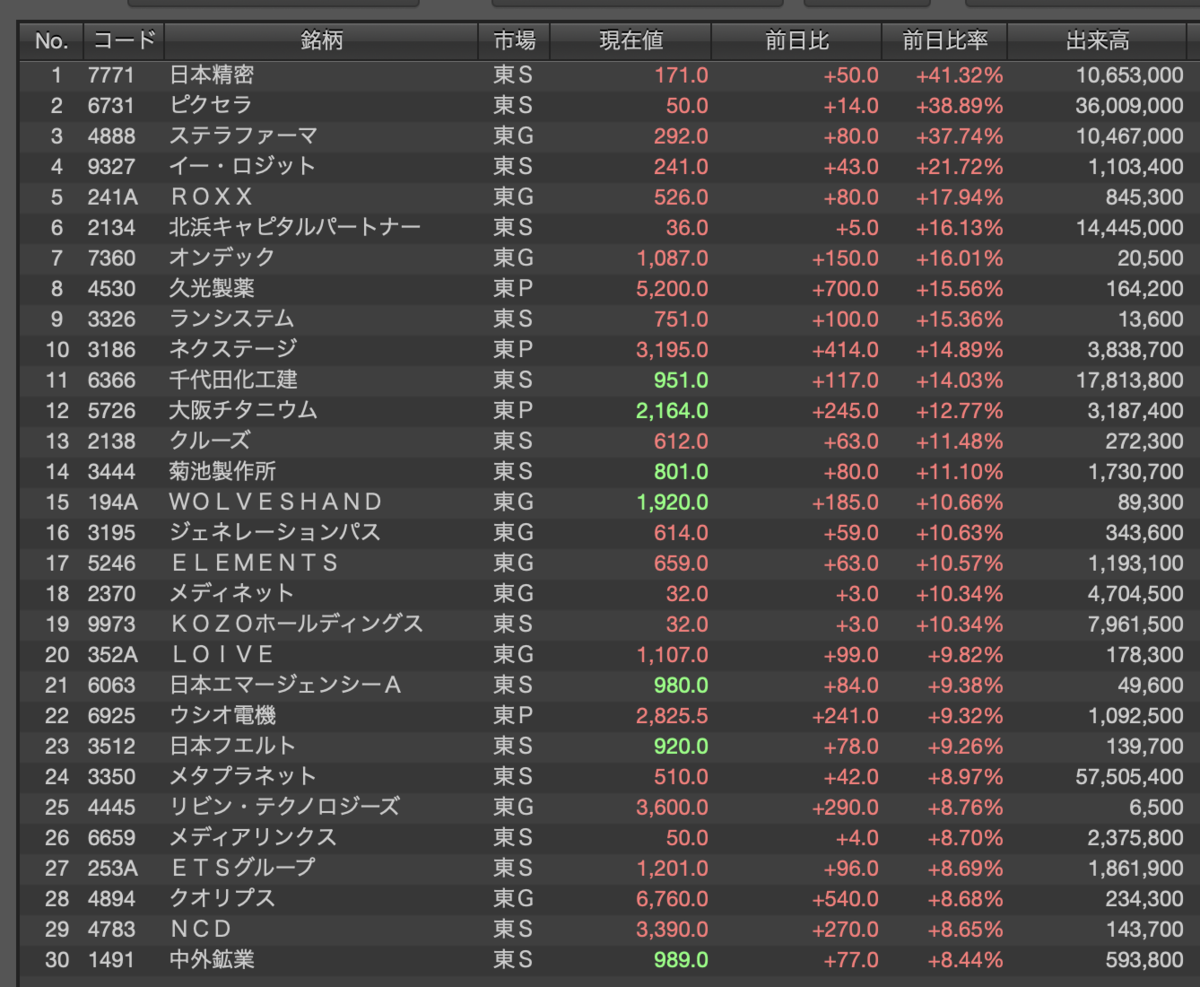Sort by the 前日比率 column header
The image size is (1200, 987).
[945, 41]
